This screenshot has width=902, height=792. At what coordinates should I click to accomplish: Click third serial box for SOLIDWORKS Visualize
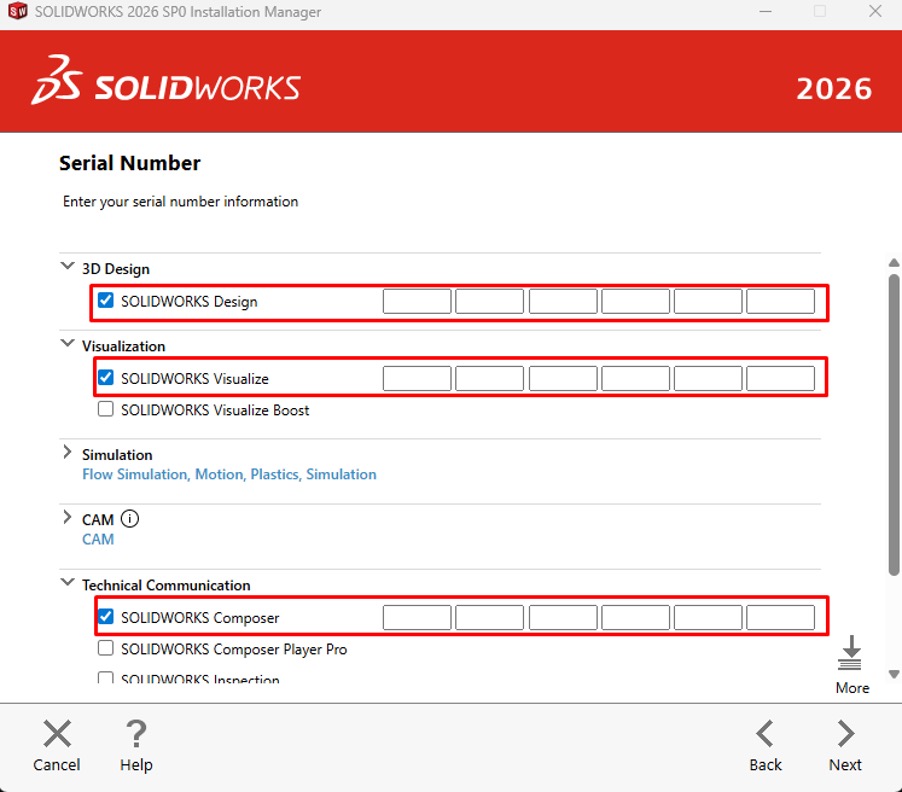(x=563, y=378)
